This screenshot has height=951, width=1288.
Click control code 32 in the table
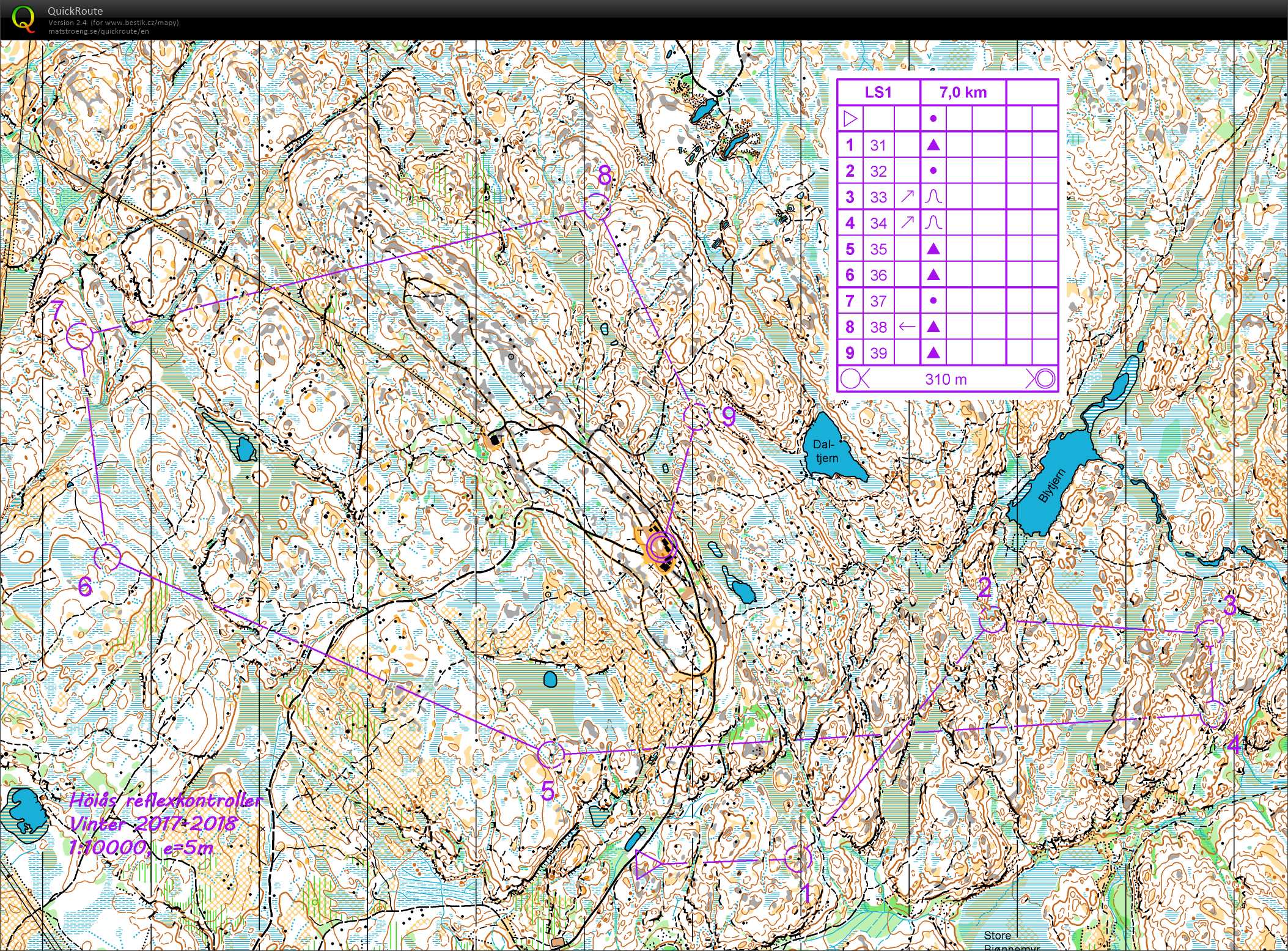click(x=878, y=171)
